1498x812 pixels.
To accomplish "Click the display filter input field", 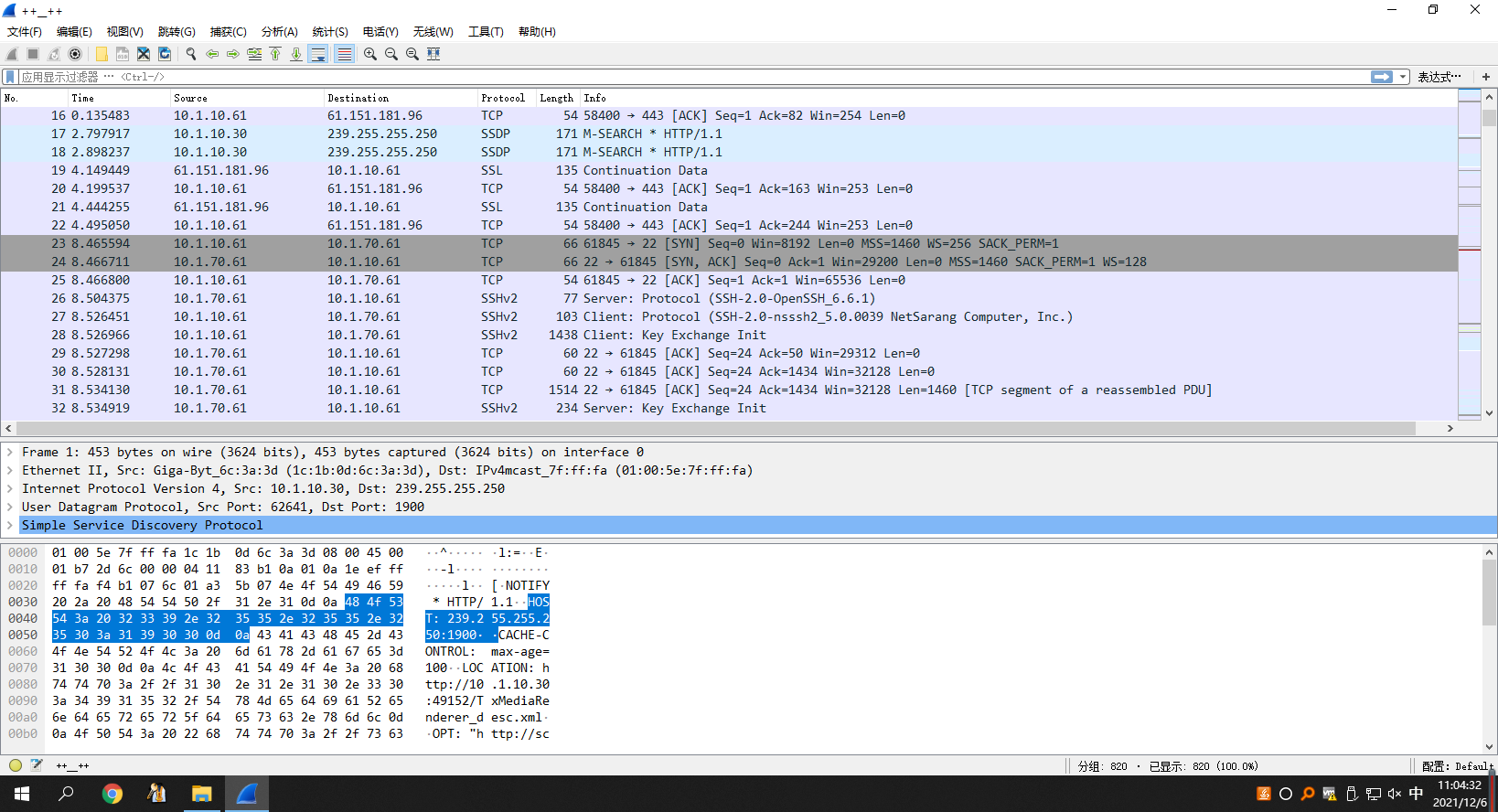I will 695,77.
